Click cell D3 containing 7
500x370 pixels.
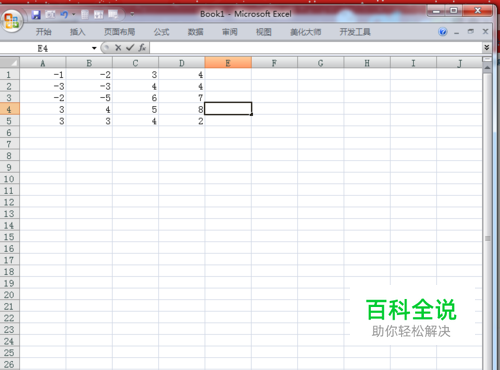point(182,98)
